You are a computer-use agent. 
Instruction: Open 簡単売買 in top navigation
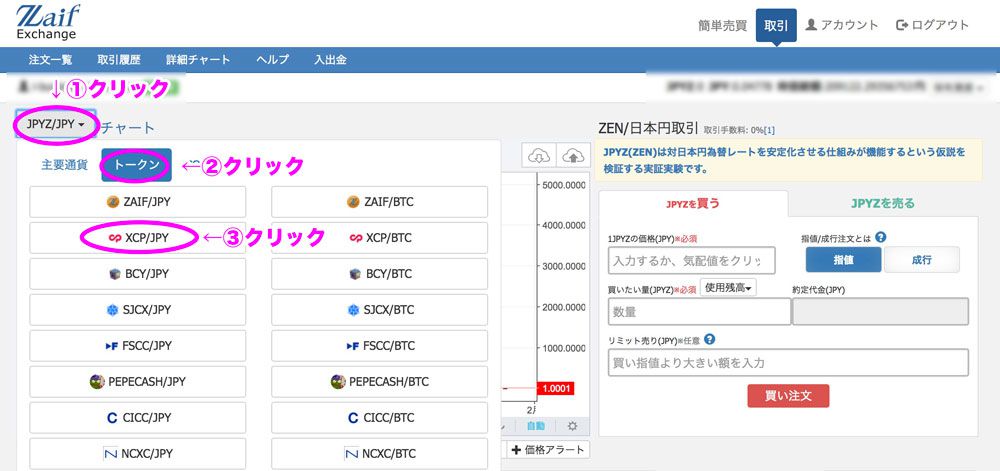[723, 26]
